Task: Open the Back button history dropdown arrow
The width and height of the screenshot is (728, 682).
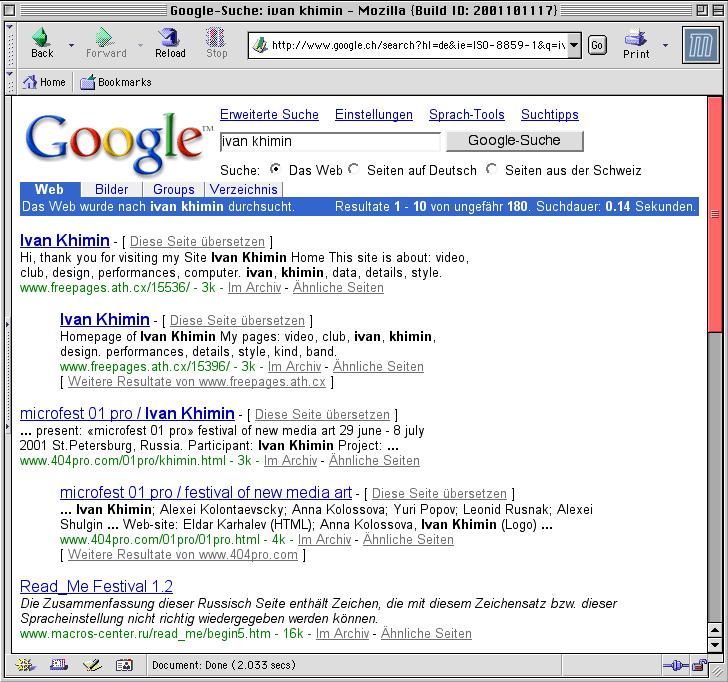Action: pyautogui.click(x=71, y=45)
